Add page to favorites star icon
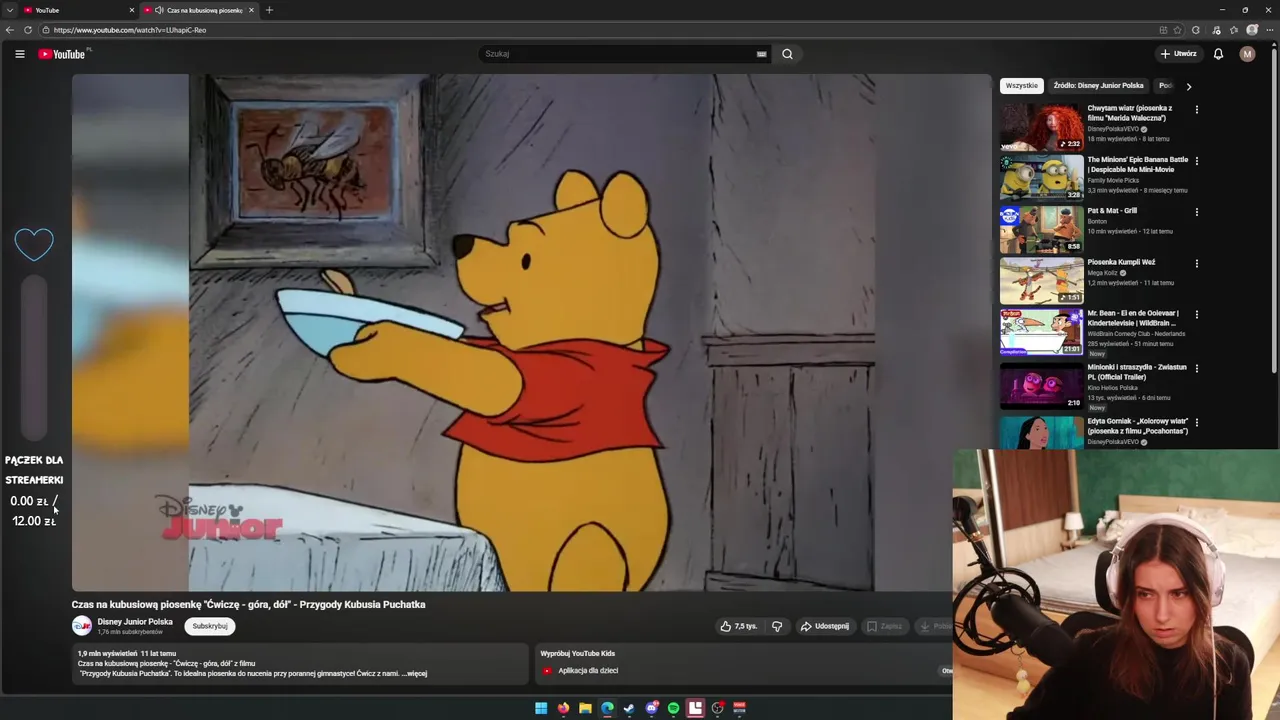 [1177, 30]
